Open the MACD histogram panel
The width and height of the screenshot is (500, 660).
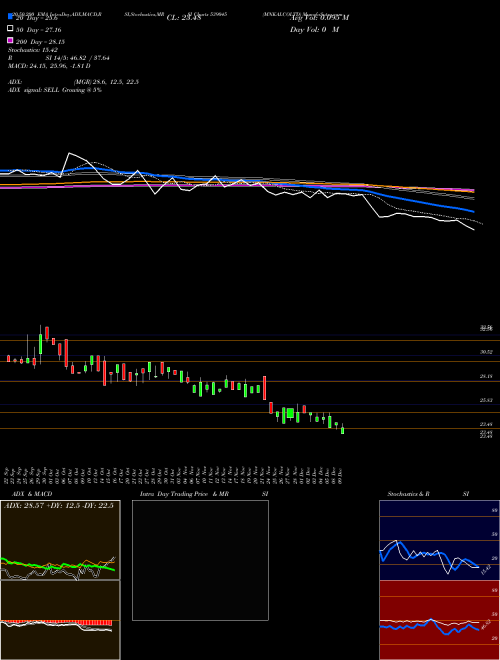(x=60, y=620)
